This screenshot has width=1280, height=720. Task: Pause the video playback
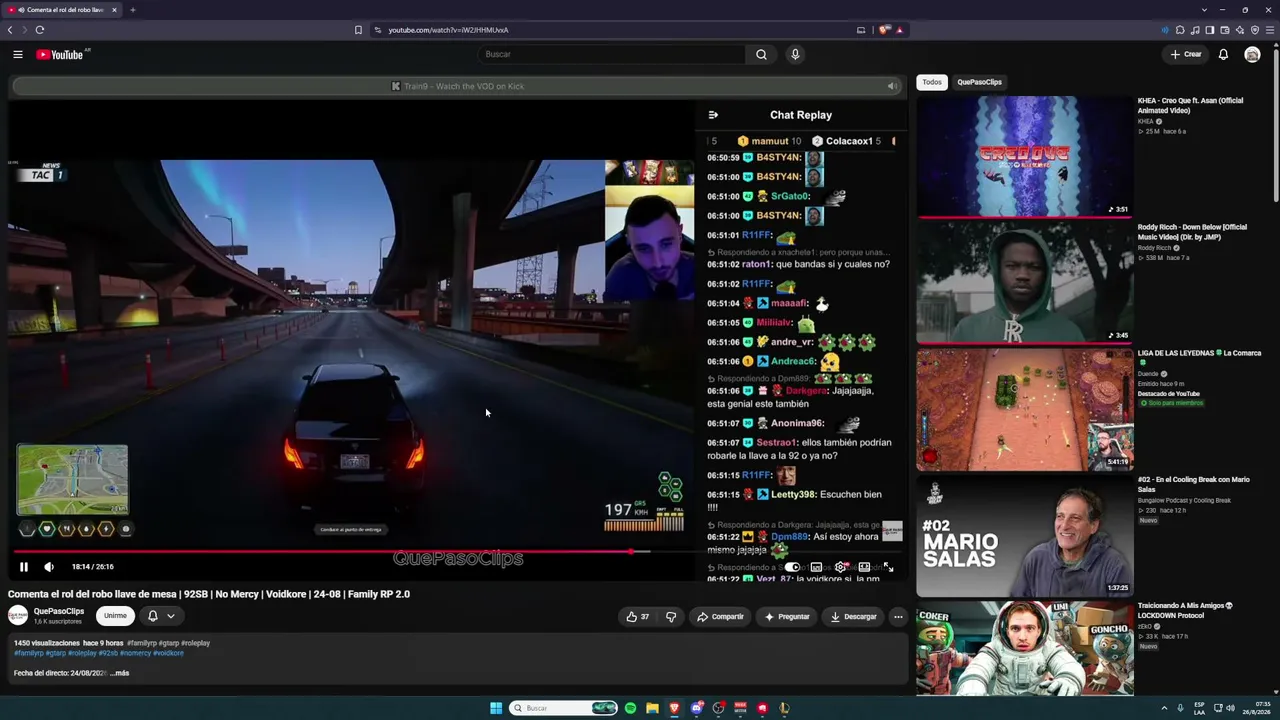(x=24, y=567)
